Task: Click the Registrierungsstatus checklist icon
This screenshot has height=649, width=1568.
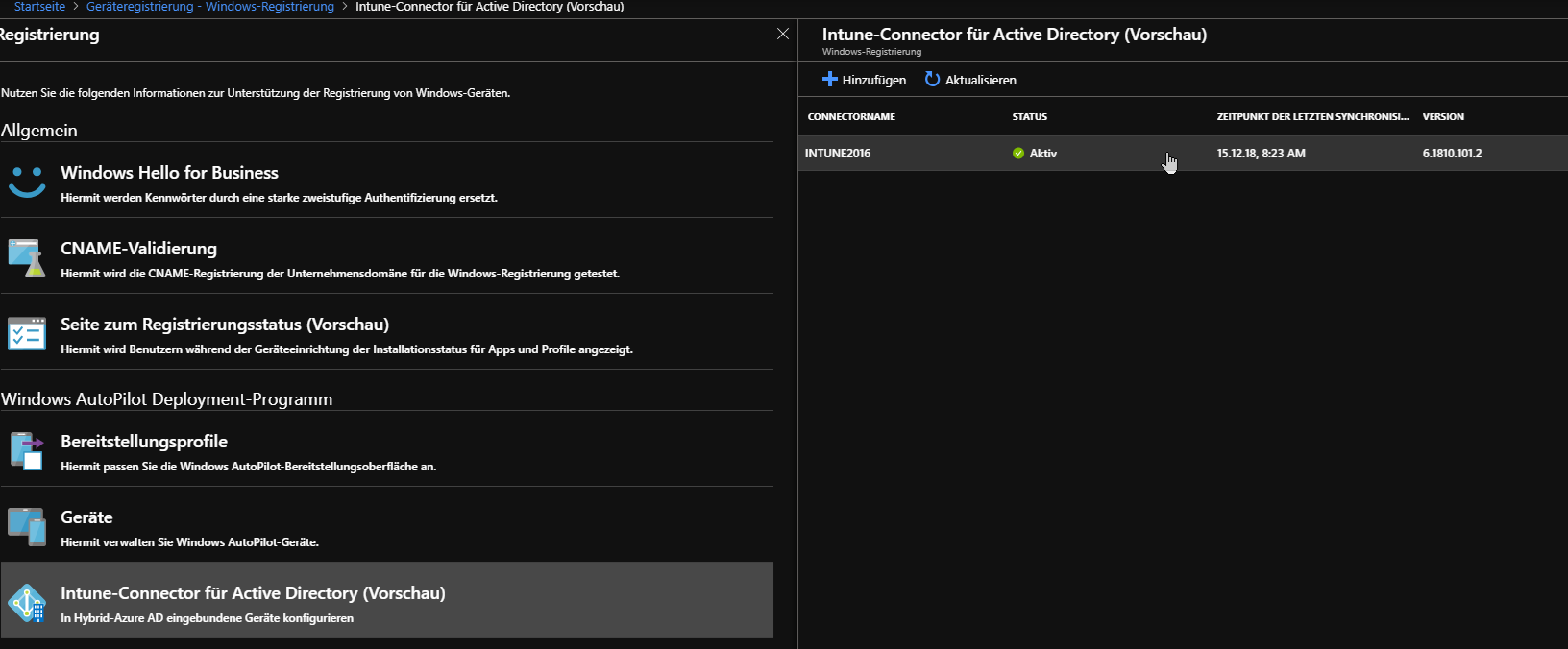Action: 27,333
